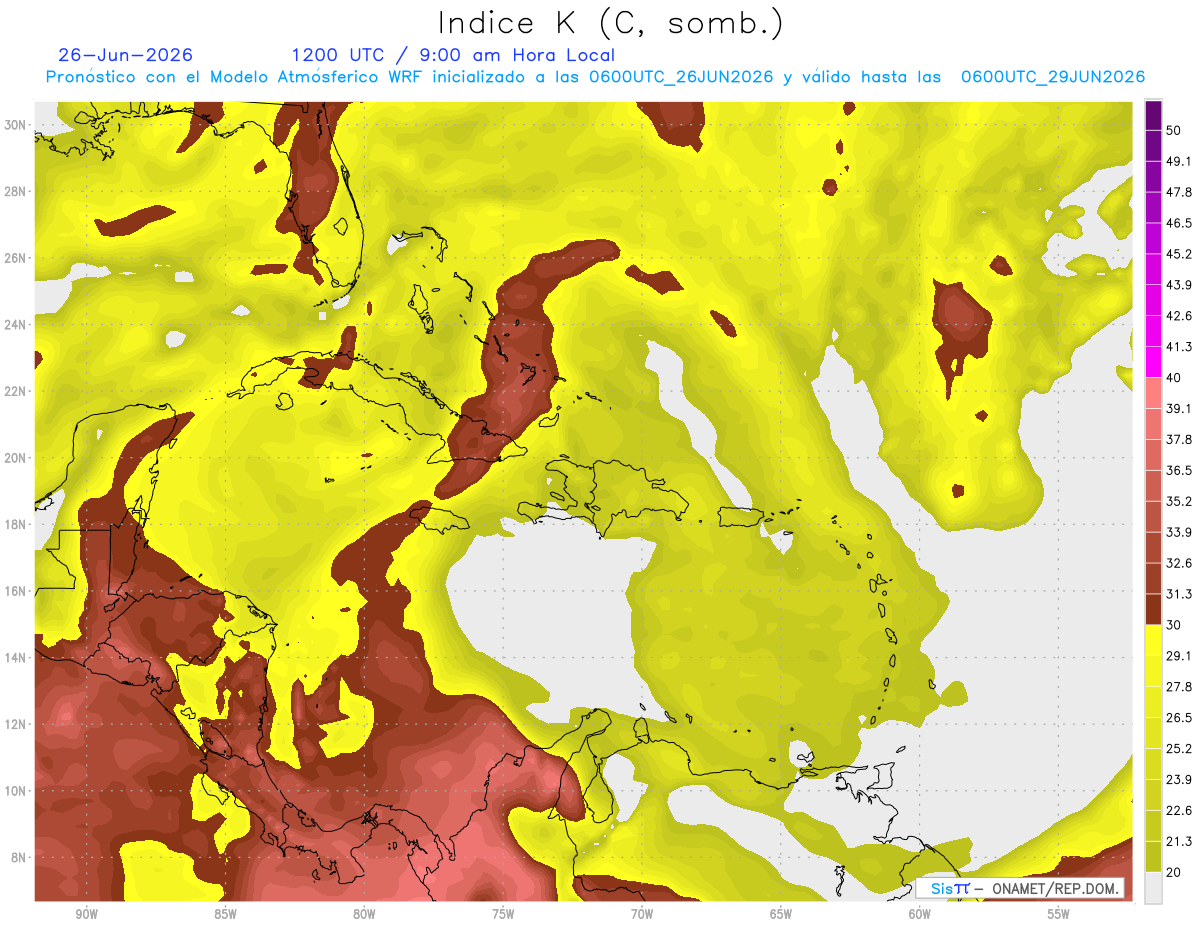
Task: Click the 10N latitude axis label
Action: [x=16, y=791]
